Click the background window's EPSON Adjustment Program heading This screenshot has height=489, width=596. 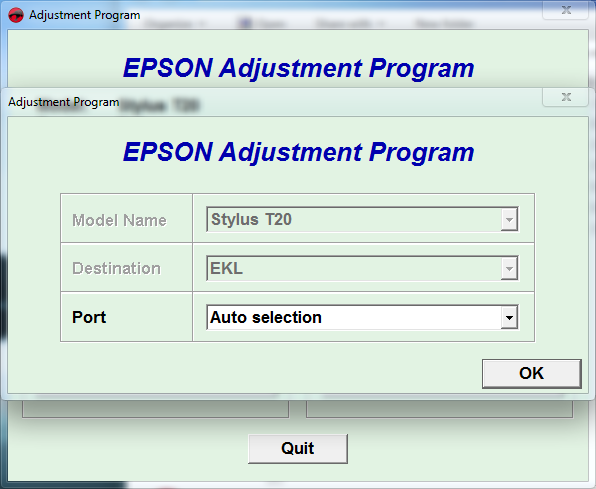point(298,68)
